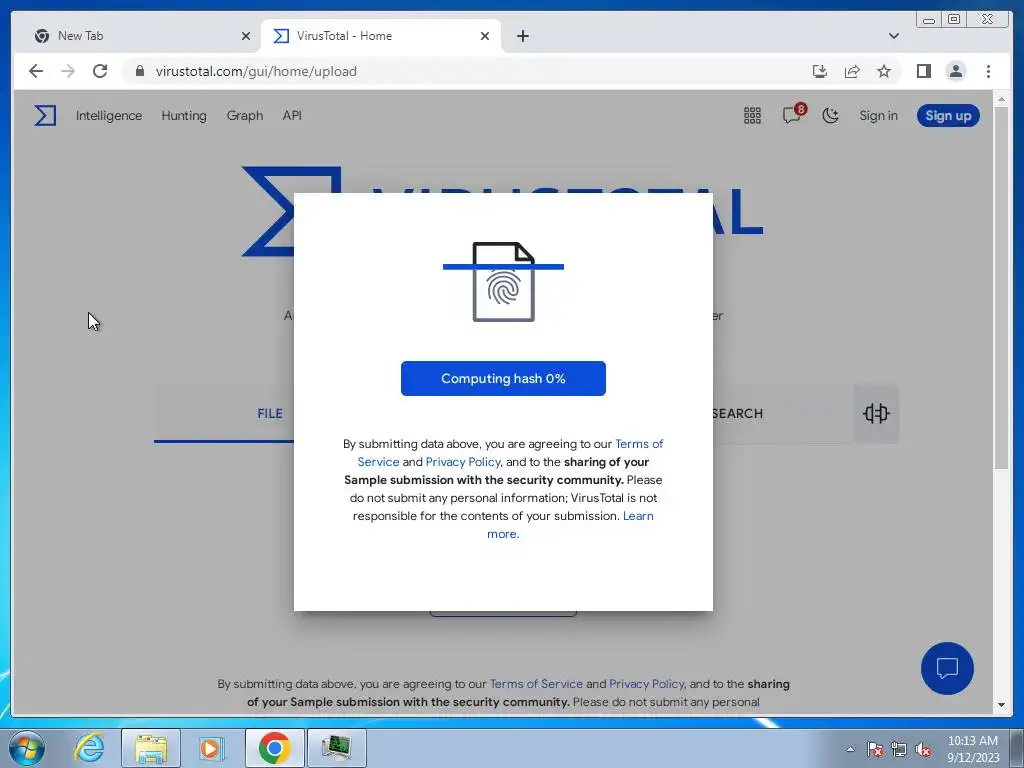Viewport: 1024px width, 768px height.
Task: Open Windows Explorer from taskbar
Action: pos(151,748)
